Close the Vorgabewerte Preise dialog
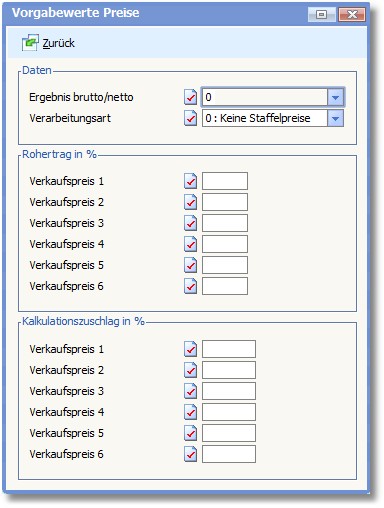Image resolution: width=384 pixels, height=508 pixels. click(352, 14)
